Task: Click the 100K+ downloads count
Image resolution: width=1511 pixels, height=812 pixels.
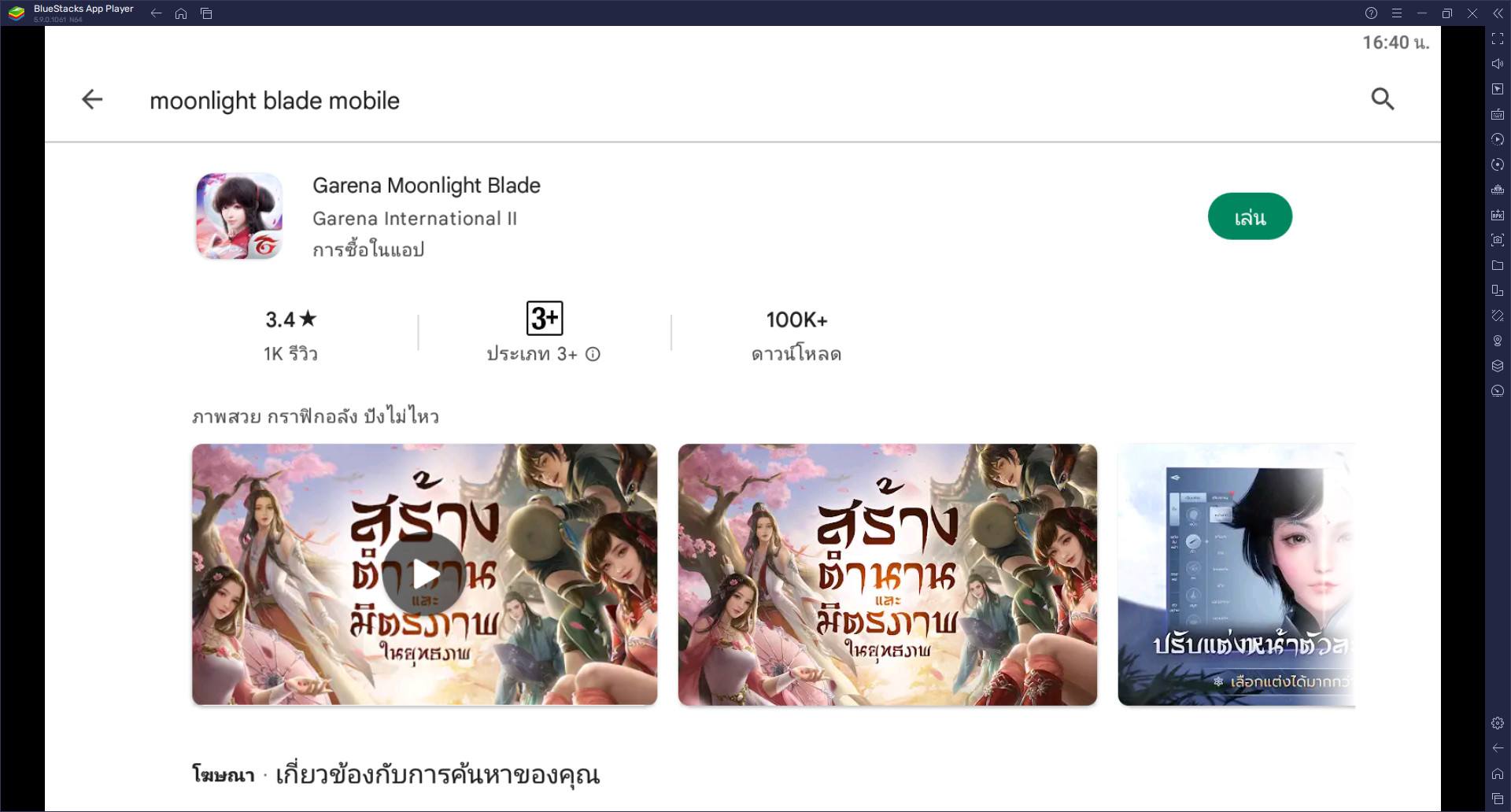Action: click(796, 320)
